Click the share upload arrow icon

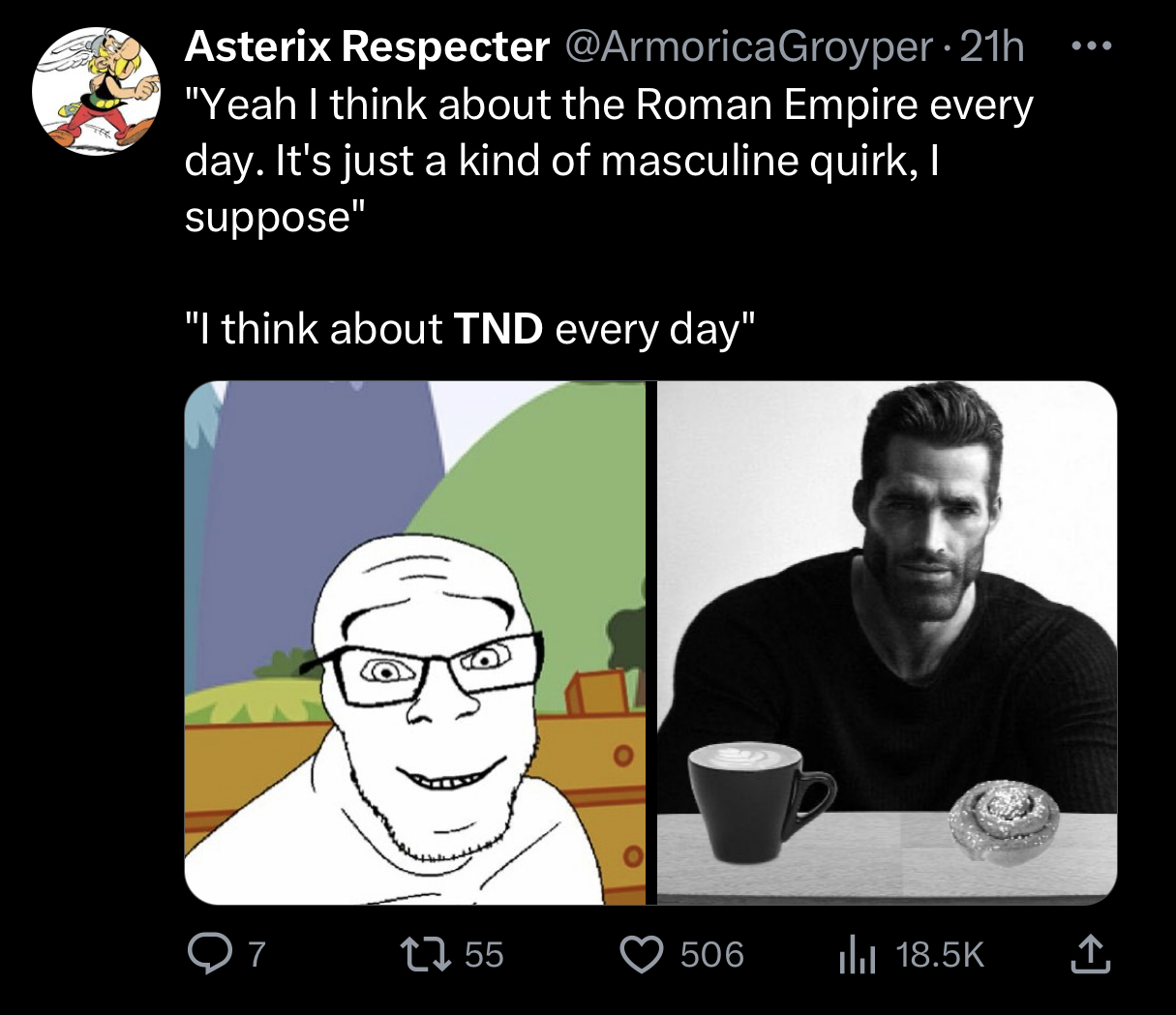point(1090,955)
